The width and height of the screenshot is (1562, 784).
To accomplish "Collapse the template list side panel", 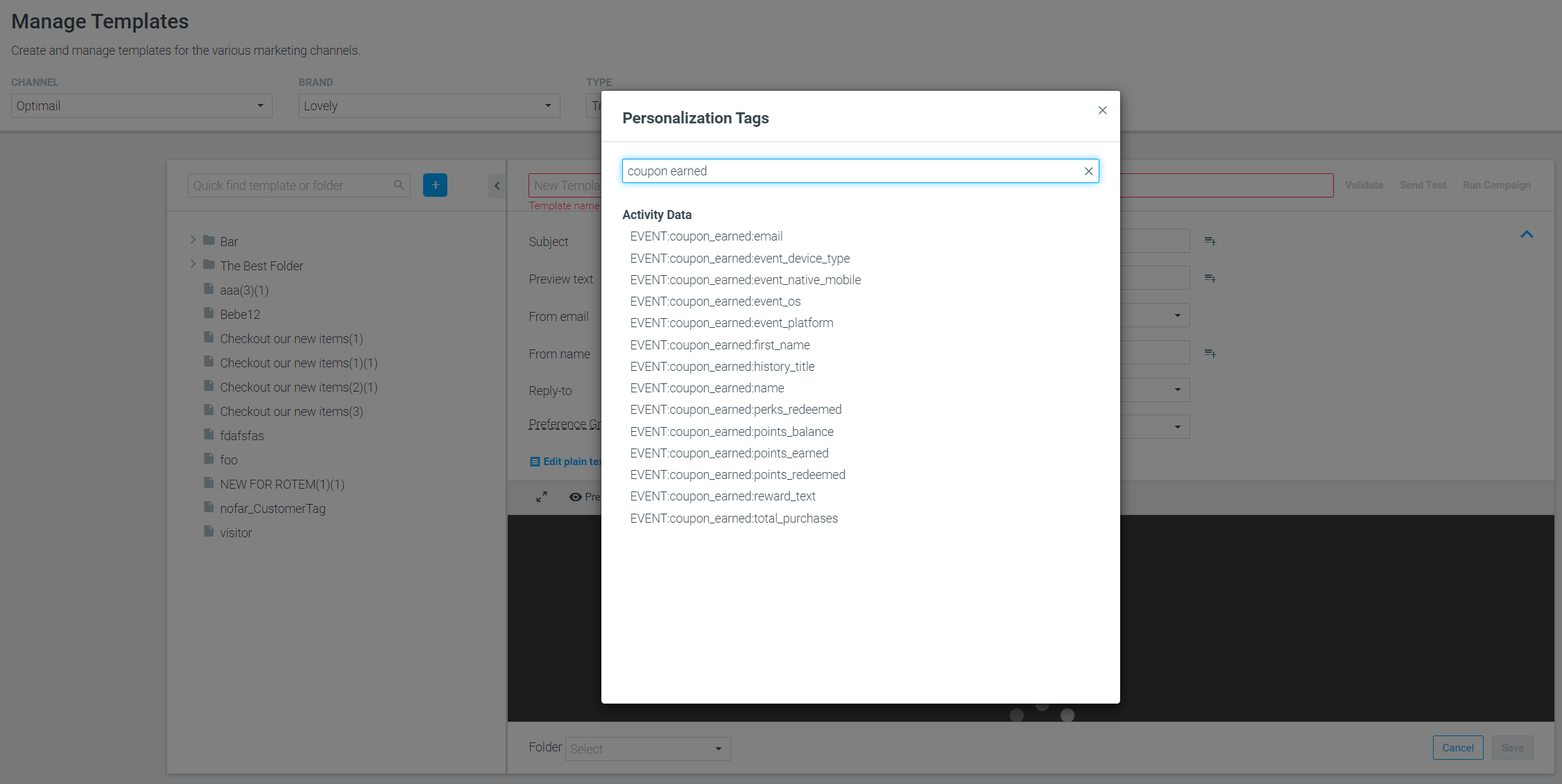I will 497,186.
